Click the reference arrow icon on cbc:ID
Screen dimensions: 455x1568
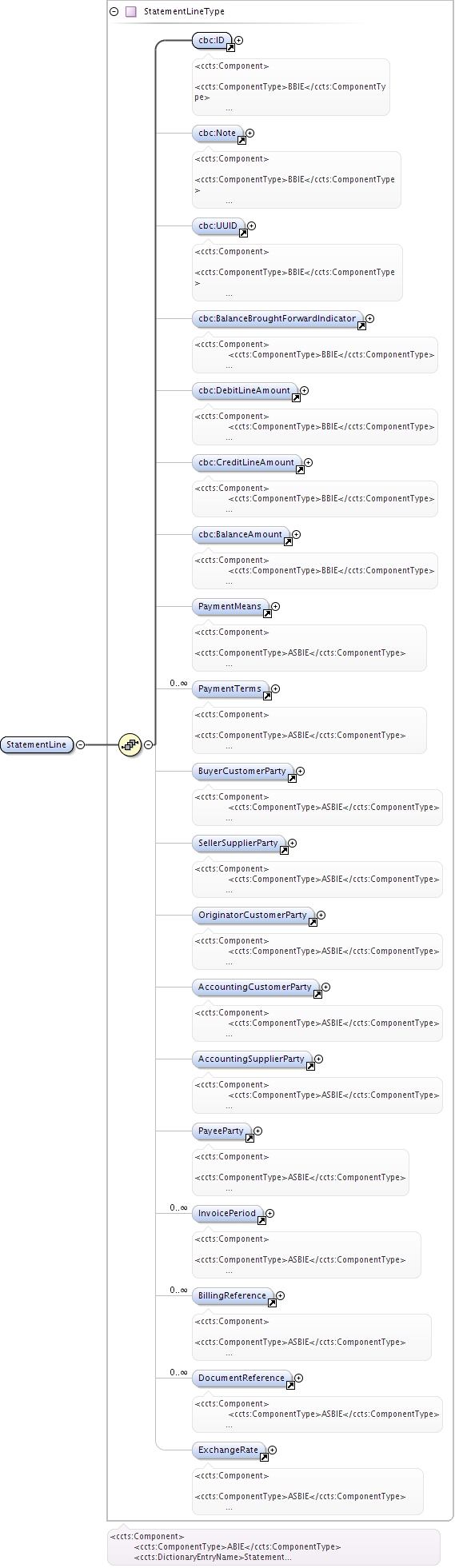(230, 47)
